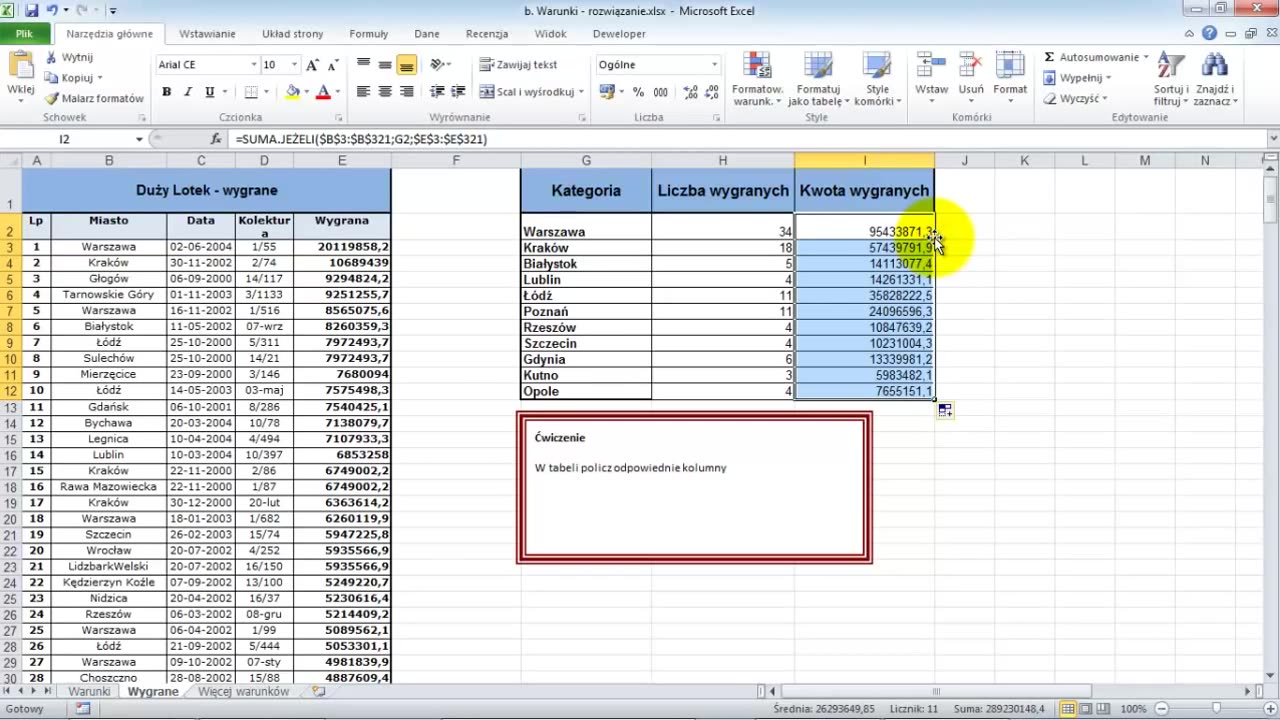Screen dimensions: 1280x720
Task: Expand the Sortuj i filtruj menu
Action: [x=1171, y=78]
